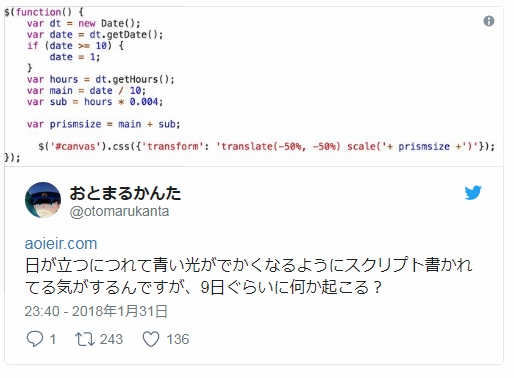Click the retweet count 243

[x=111, y=339]
